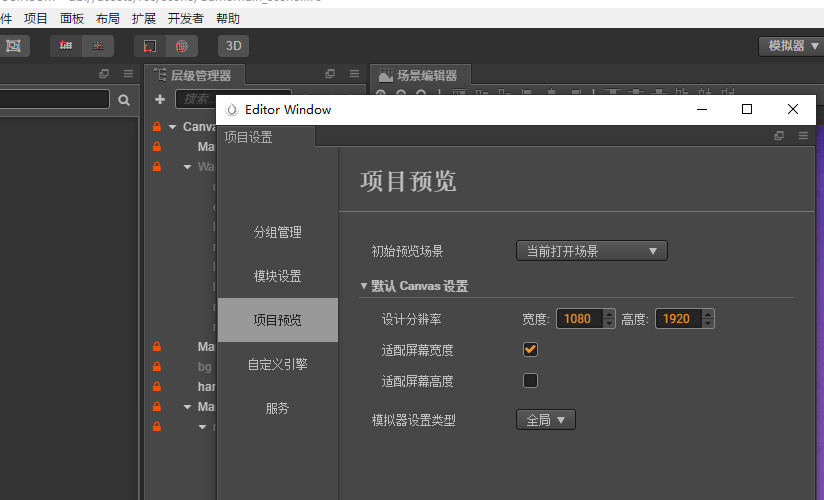The image size is (824, 500).
Task: Set gizmo rotation to global coordinates
Action: [x=182, y=46]
